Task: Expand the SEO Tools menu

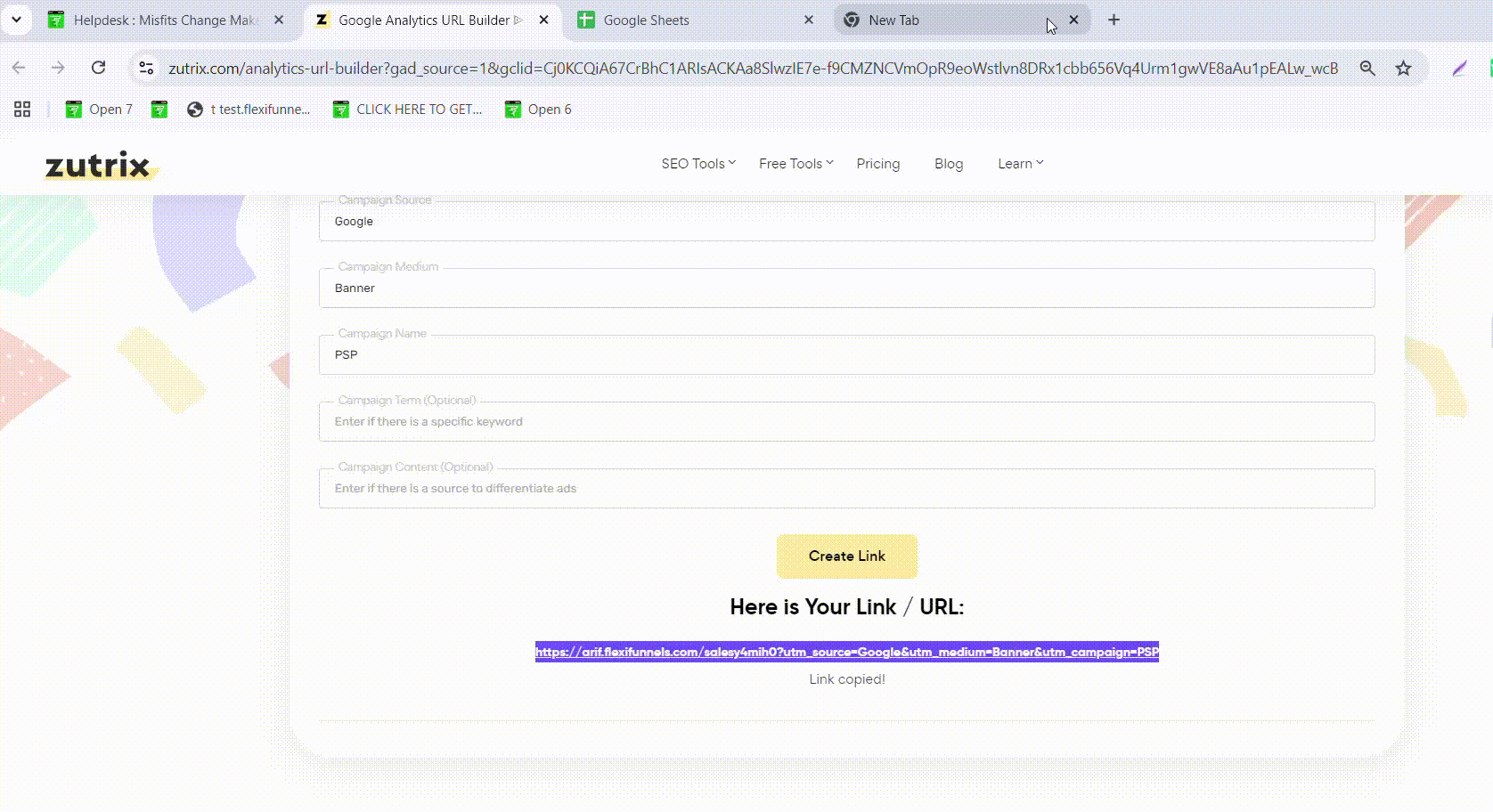Action: point(698,164)
